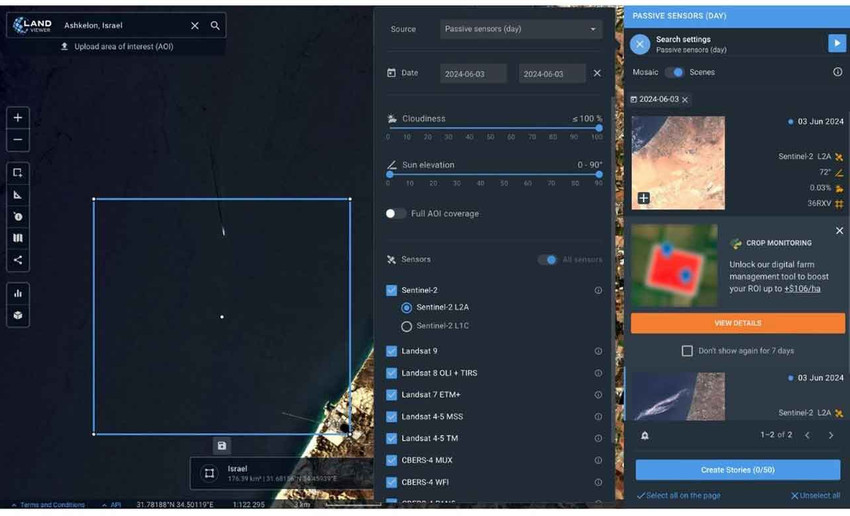This screenshot has width=850, height=516.
Task: Open the second 03 Jun 2024 scene thumbnail
Action: pos(678,396)
